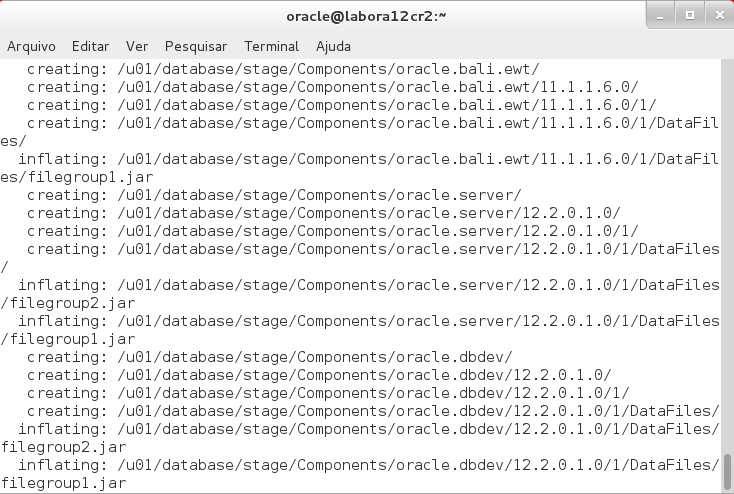This screenshot has width=734, height=494.
Task: Minimize the terminal window
Action: (x=661, y=15)
